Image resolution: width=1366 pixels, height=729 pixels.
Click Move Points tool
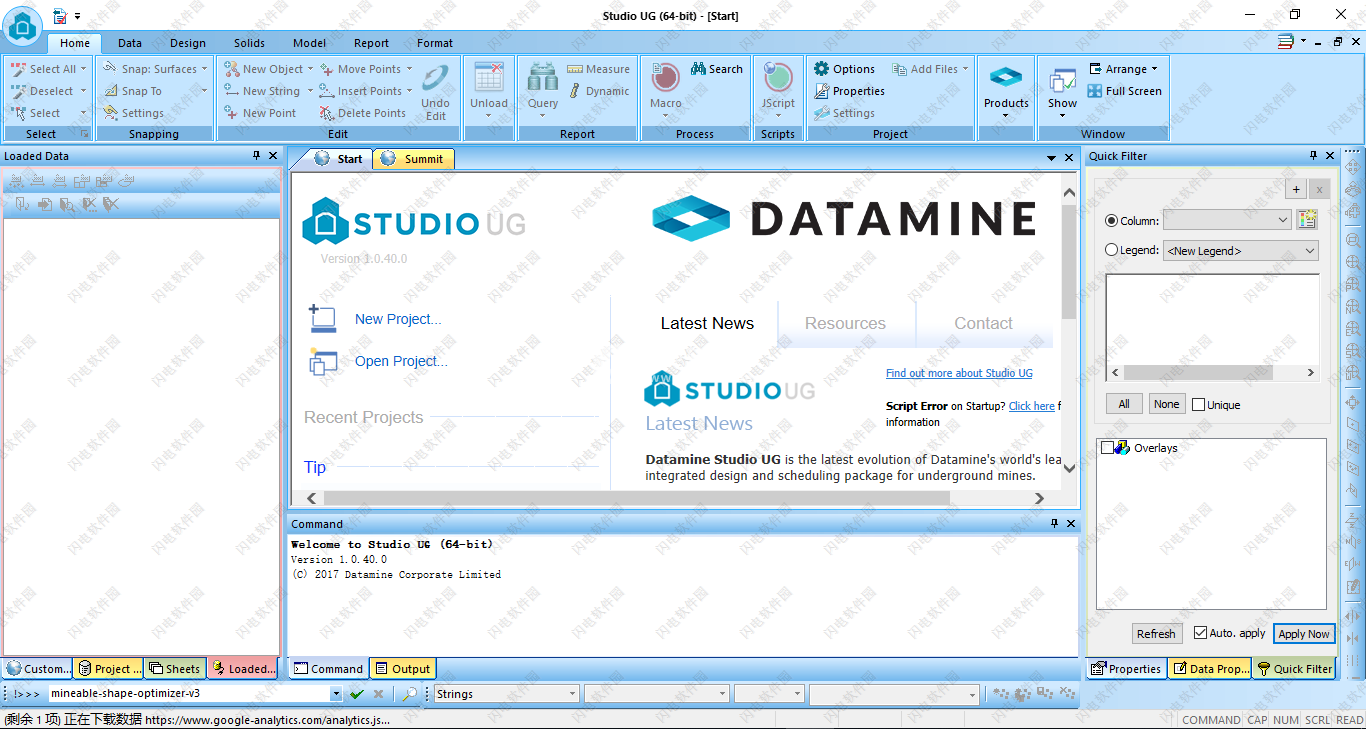tap(360, 69)
